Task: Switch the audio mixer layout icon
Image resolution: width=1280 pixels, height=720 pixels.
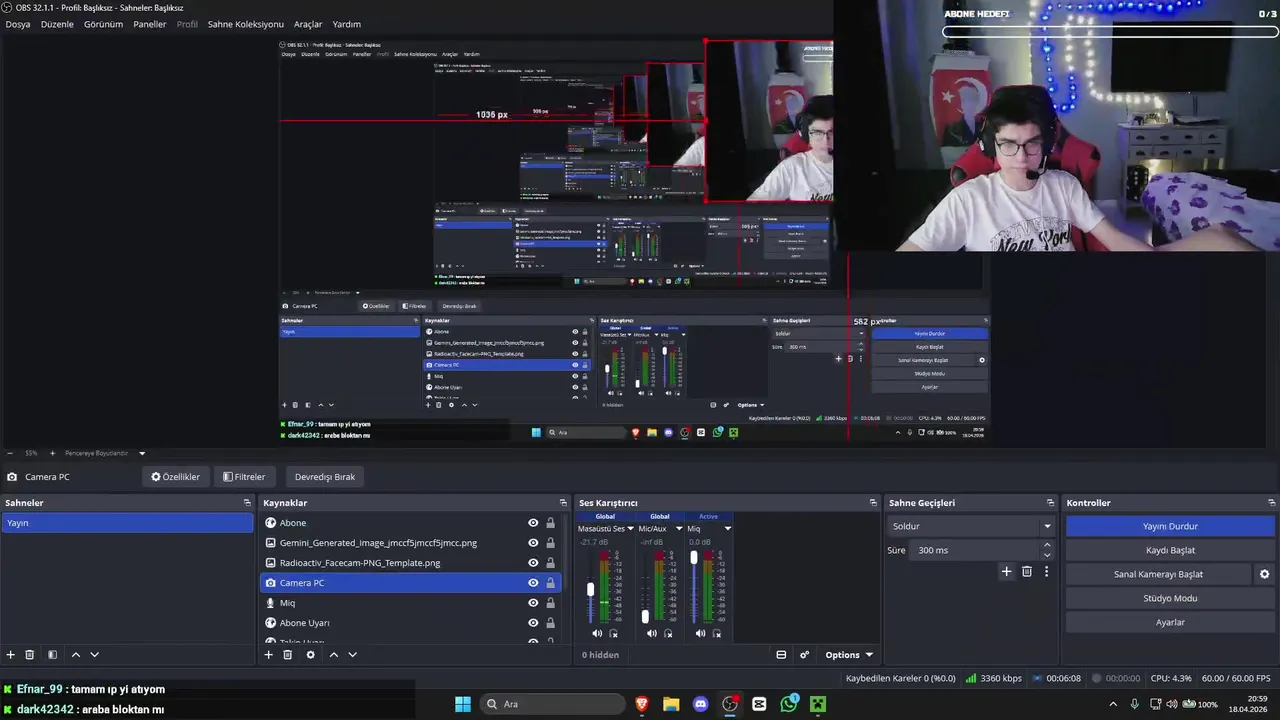Action: (x=781, y=655)
